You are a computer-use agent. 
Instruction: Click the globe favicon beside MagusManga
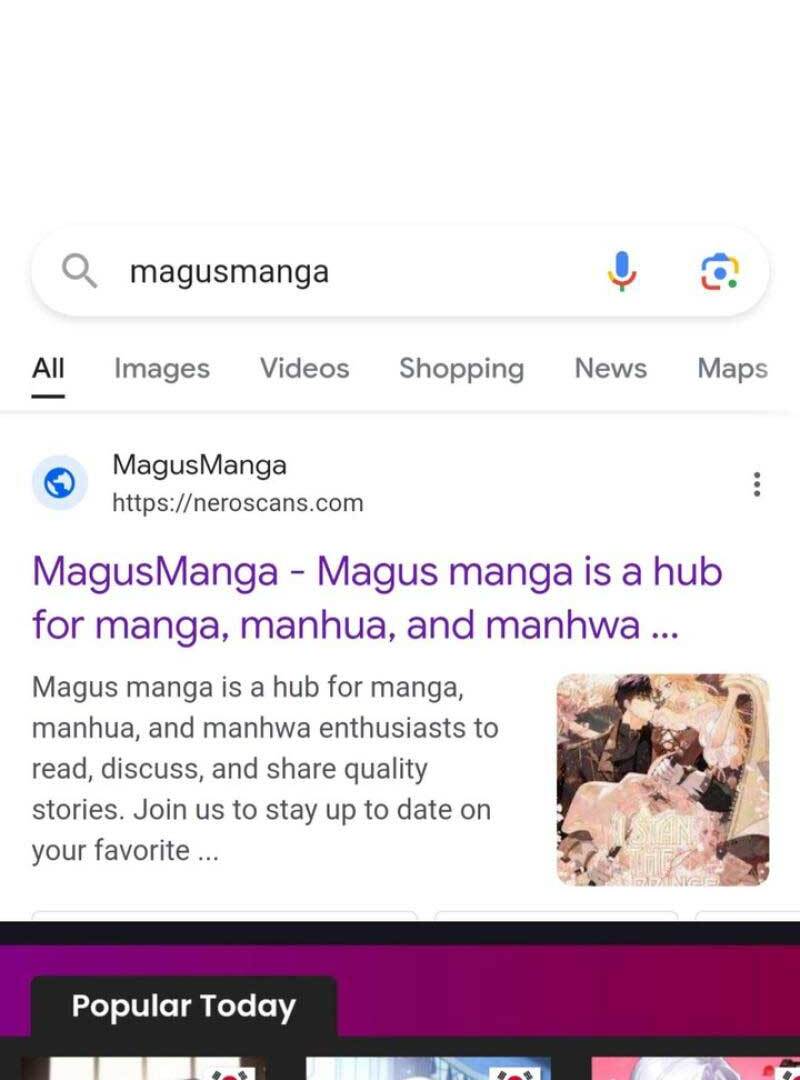coord(60,483)
